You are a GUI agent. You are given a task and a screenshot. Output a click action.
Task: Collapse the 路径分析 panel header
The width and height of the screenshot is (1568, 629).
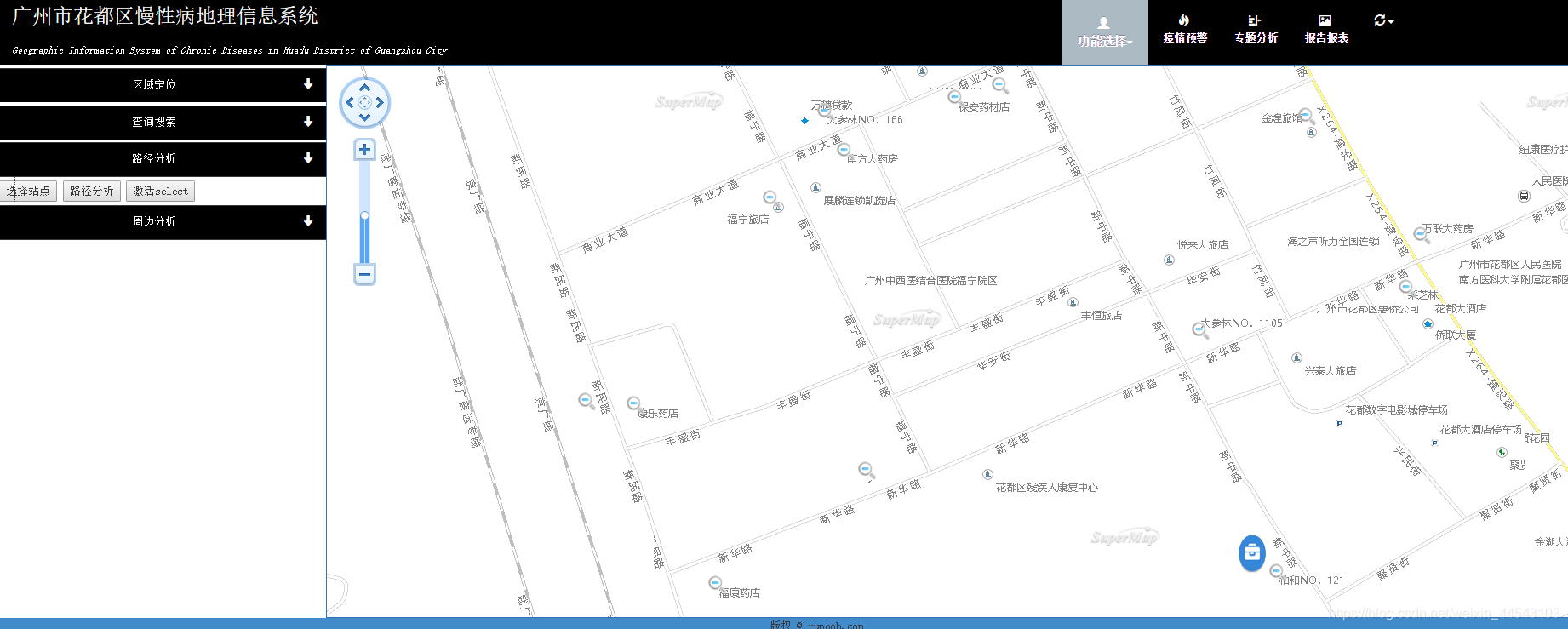click(x=163, y=159)
